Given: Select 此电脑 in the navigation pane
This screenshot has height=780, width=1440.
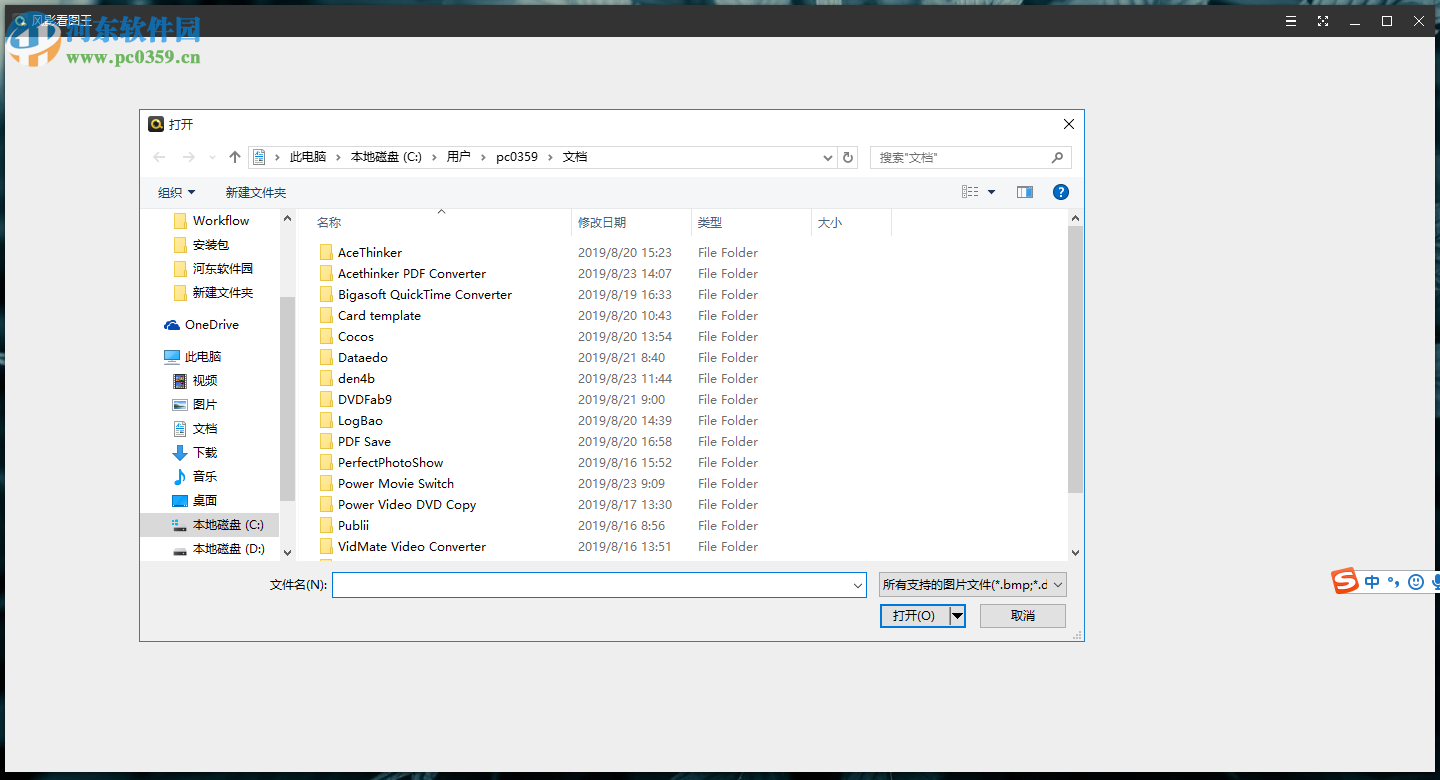Looking at the screenshot, I should click(192, 357).
